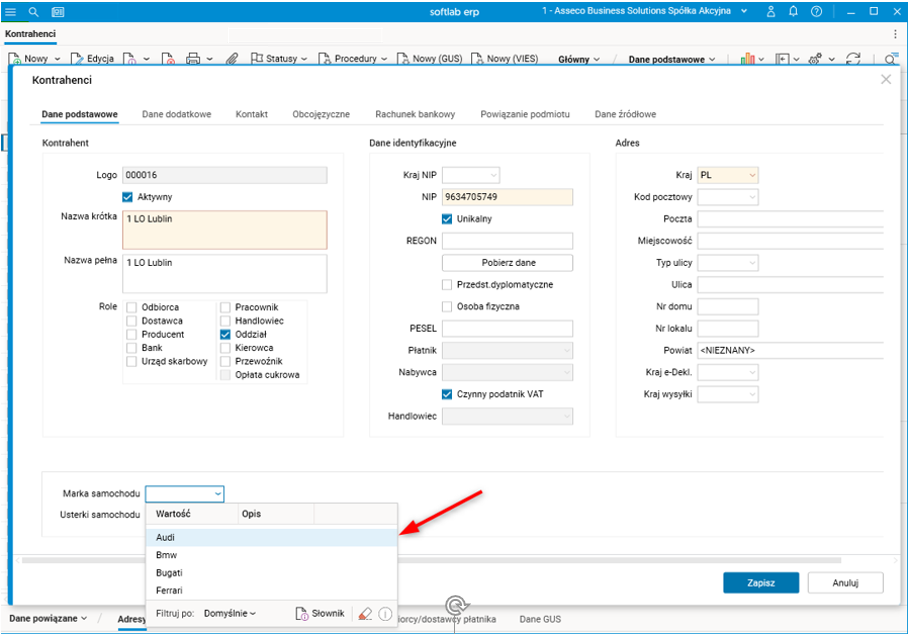
Task: Click the paperclip attachments icon
Action: pos(232,58)
